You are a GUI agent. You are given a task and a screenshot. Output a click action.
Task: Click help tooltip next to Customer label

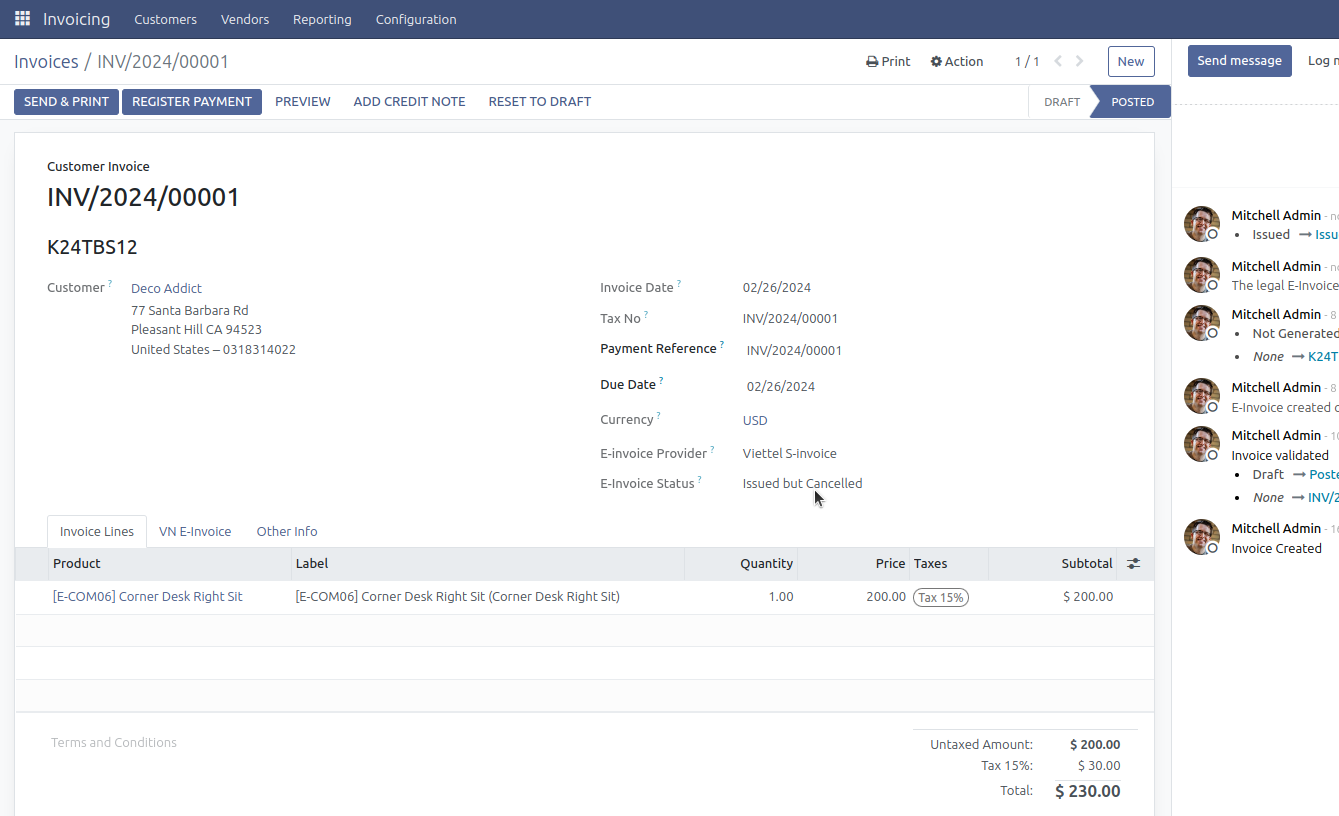[110, 284]
